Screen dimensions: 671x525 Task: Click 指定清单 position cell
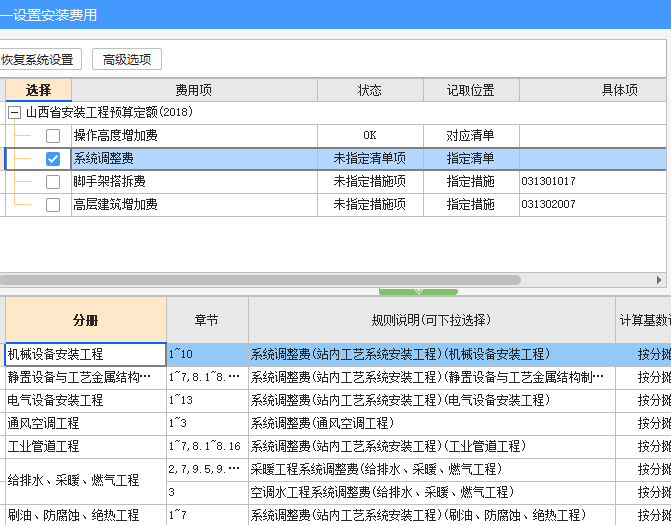(471, 159)
